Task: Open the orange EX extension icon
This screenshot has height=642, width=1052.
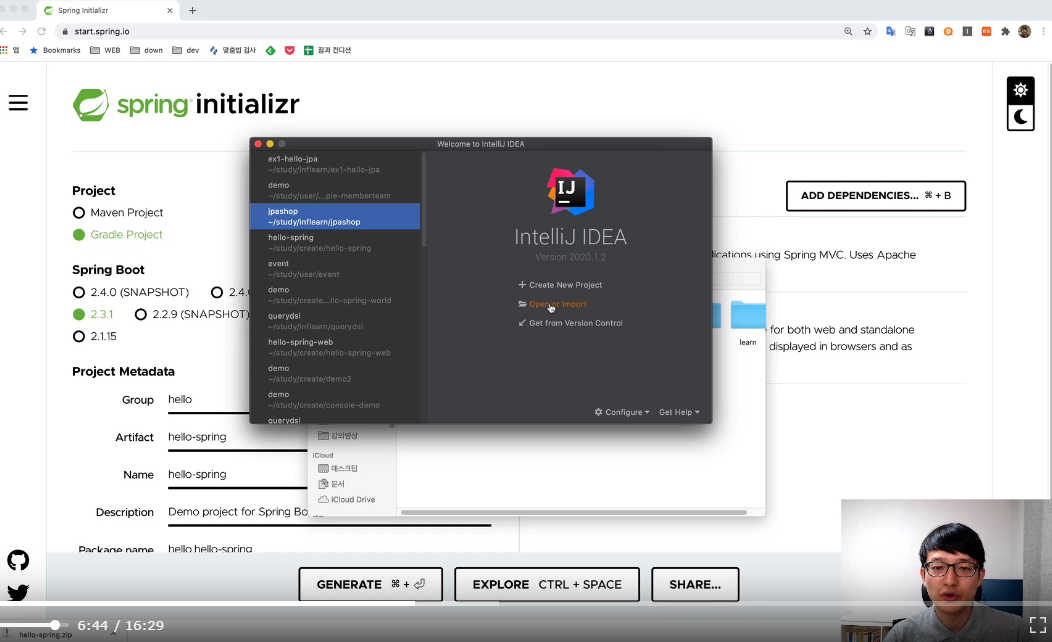Action: coord(986,32)
